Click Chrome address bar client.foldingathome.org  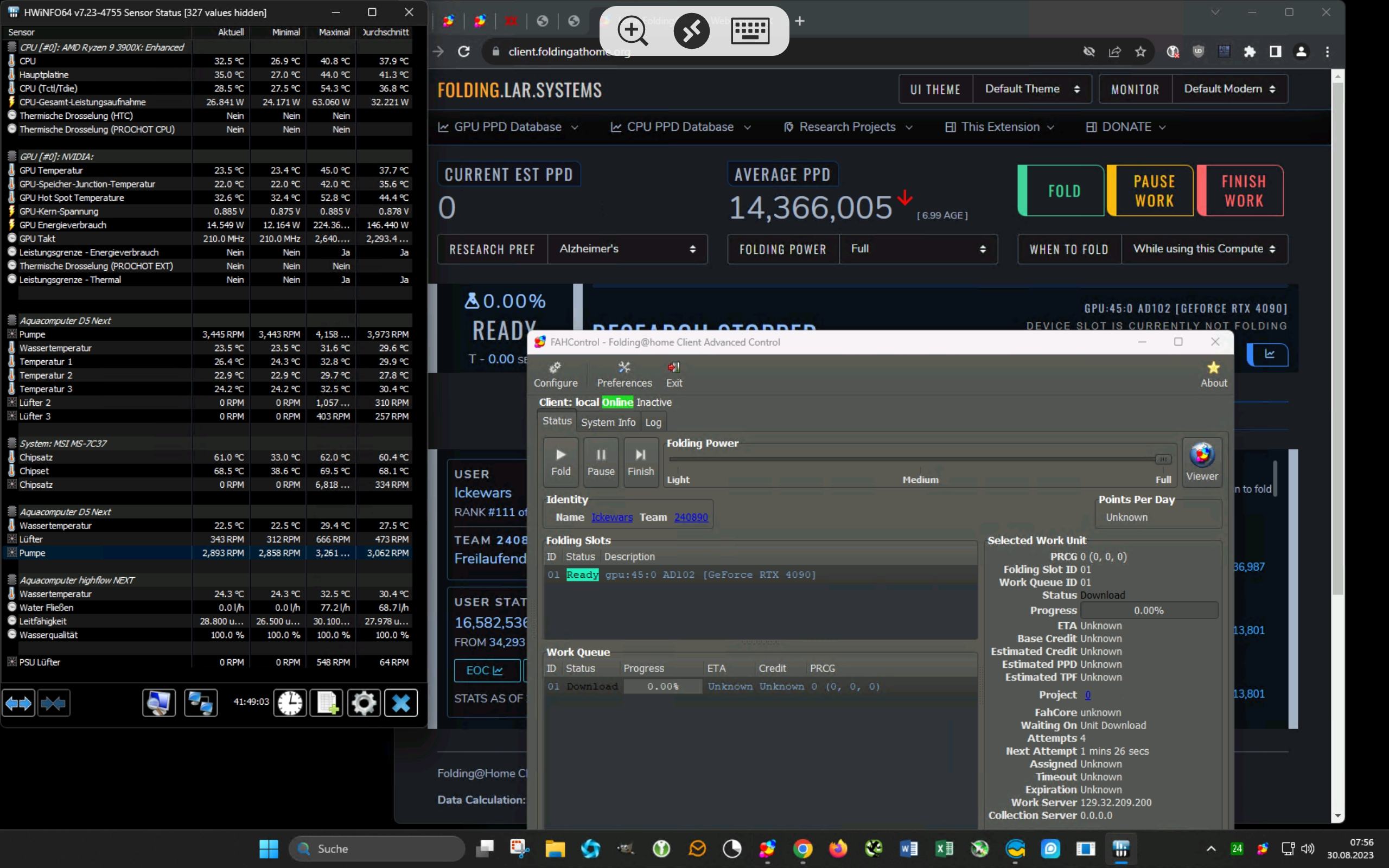[569, 52]
